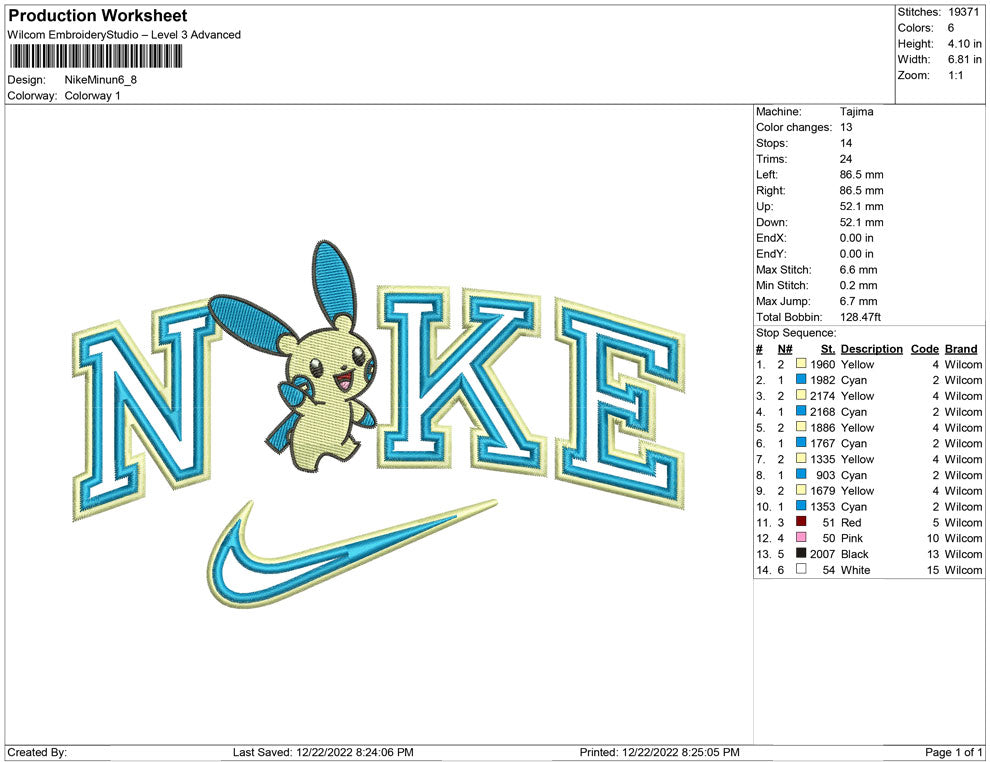Click the red color swatch for stop 11

(x=801, y=521)
